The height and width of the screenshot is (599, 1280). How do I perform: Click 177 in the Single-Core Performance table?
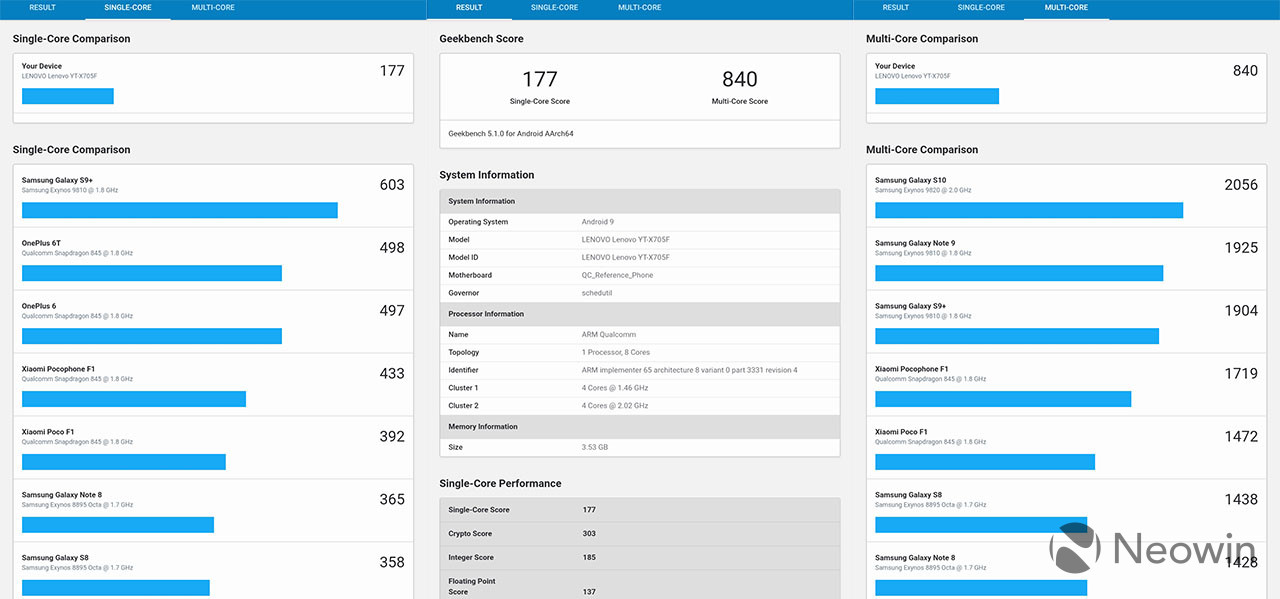tap(589, 510)
